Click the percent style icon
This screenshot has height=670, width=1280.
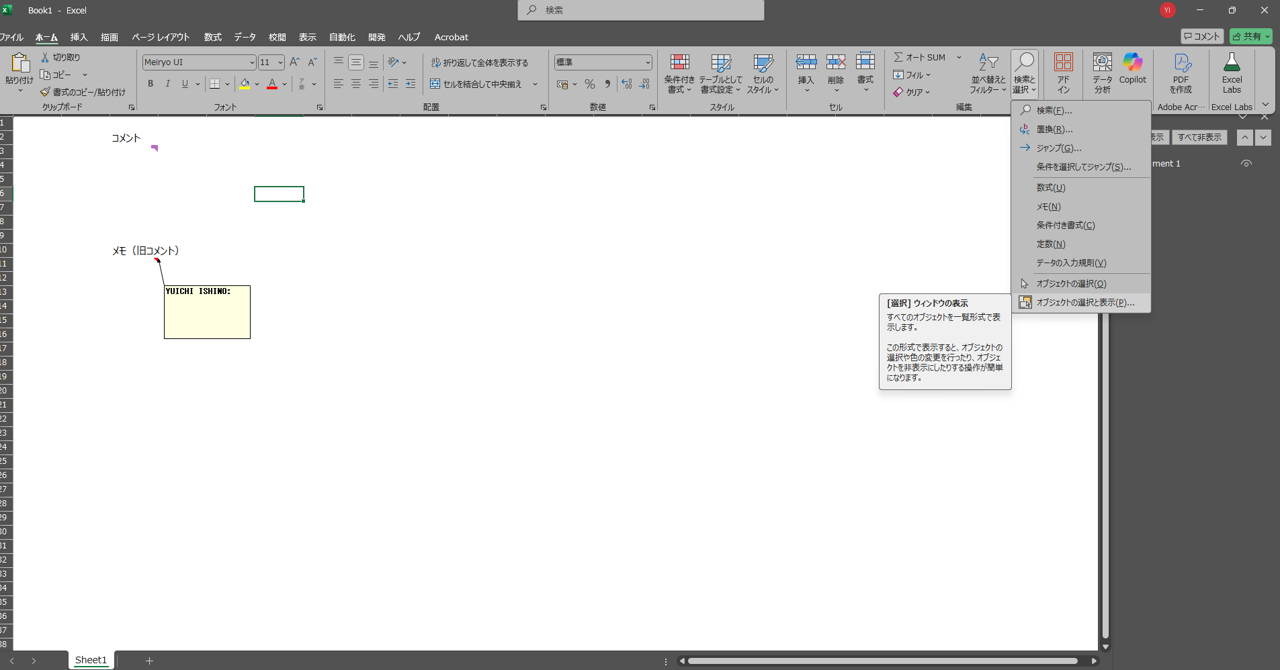tap(590, 84)
